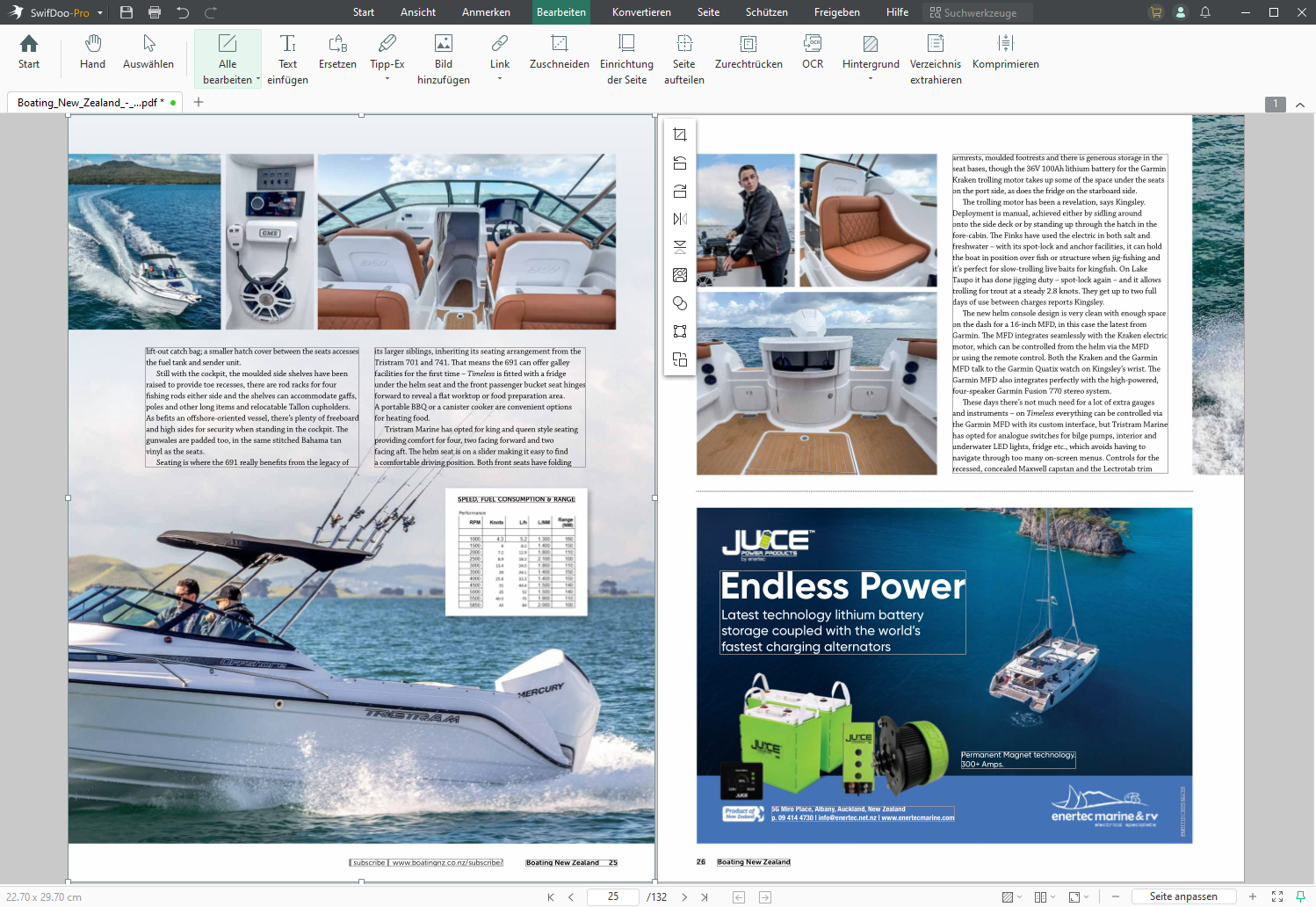The height and width of the screenshot is (907, 1316).
Task: Open the shopping cart icon
Action: coord(1156,12)
